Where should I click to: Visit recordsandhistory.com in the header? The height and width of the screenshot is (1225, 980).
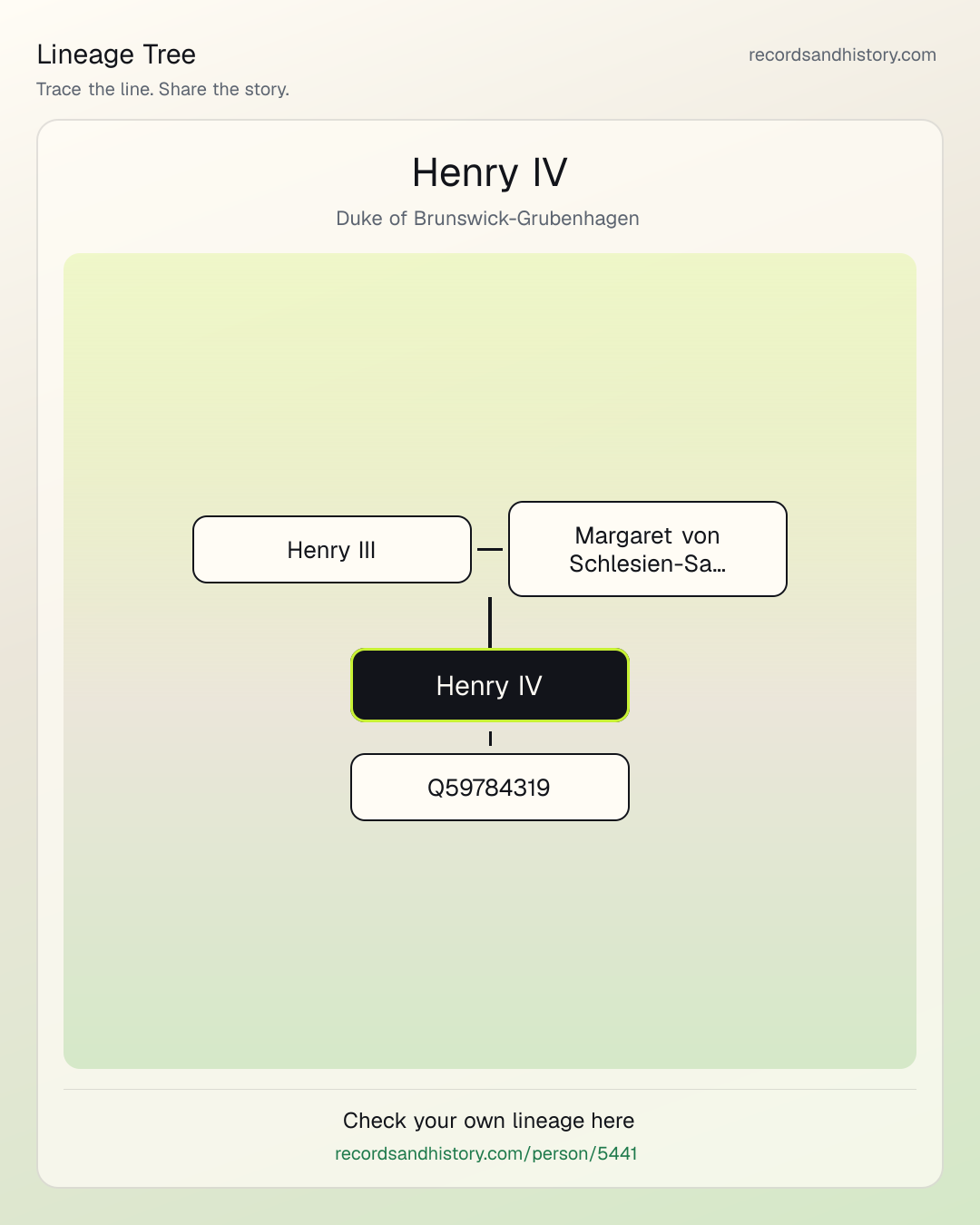tap(842, 54)
